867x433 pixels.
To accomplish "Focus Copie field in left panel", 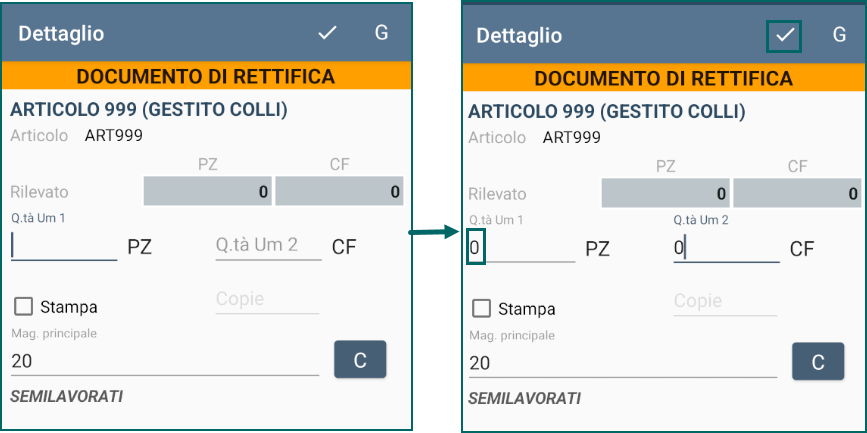I will (x=267, y=300).
